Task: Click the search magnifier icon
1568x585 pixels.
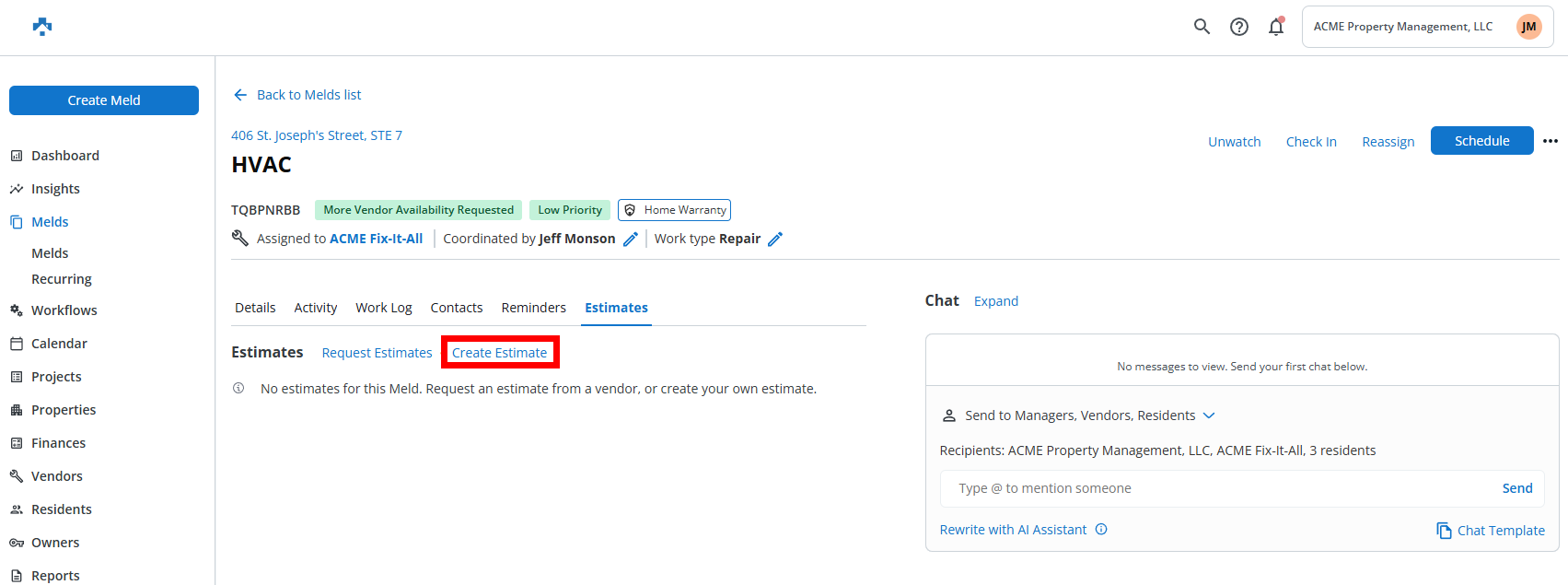Action: (x=1202, y=27)
